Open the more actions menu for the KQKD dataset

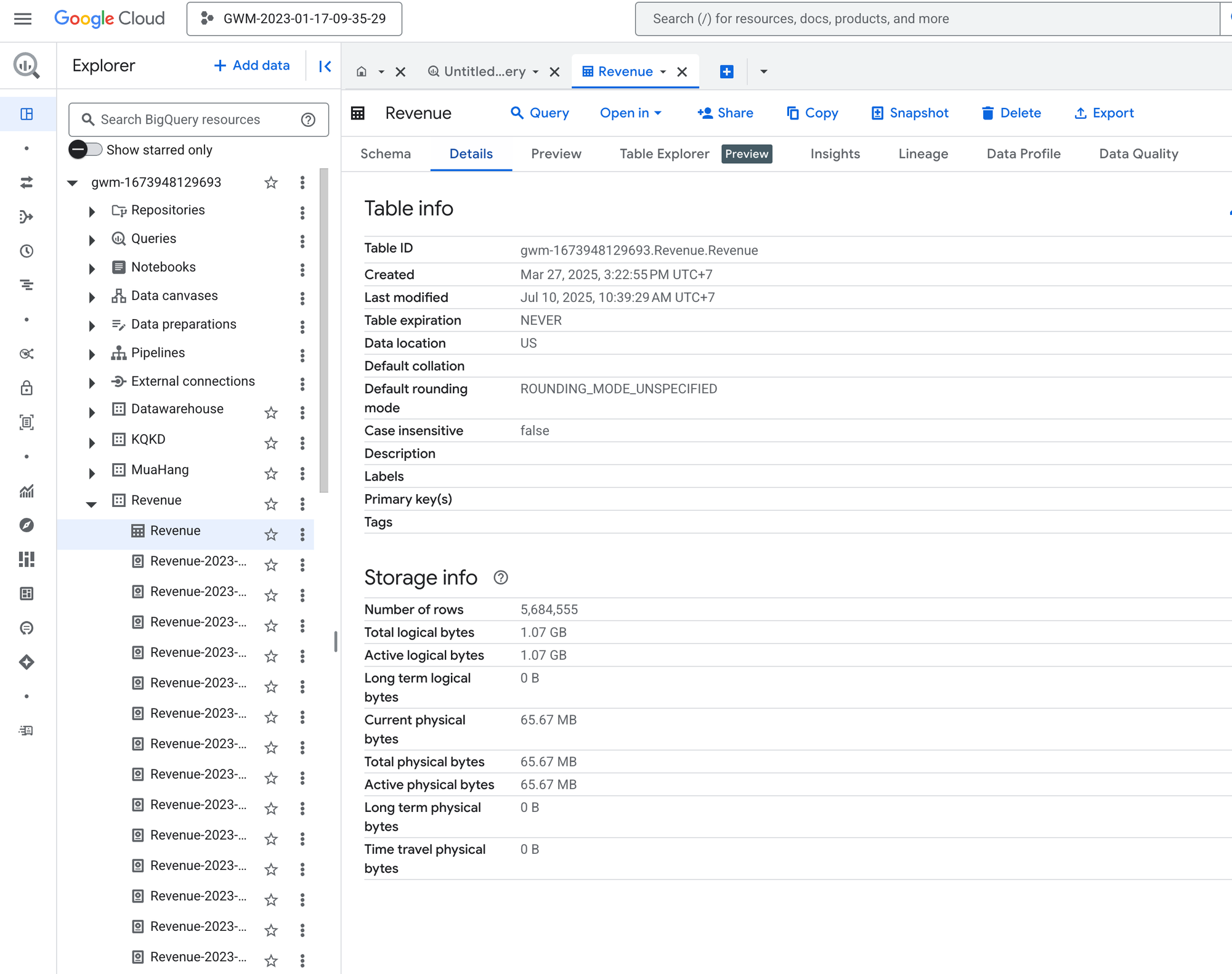point(302,442)
